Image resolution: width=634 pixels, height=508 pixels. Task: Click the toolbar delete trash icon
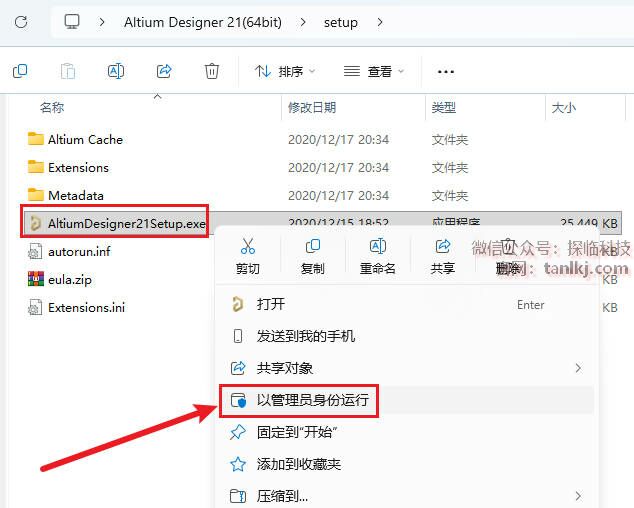211,72
